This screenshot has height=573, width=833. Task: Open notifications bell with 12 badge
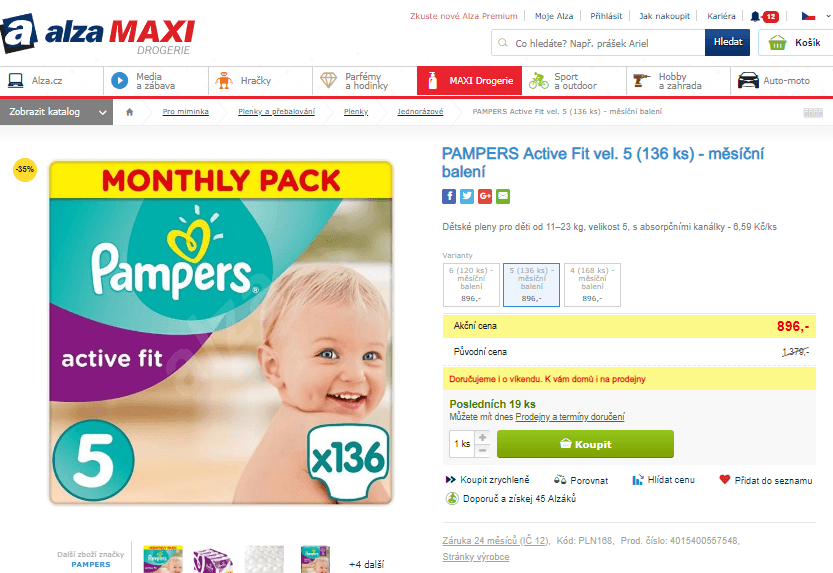click(x=764, y=16)
